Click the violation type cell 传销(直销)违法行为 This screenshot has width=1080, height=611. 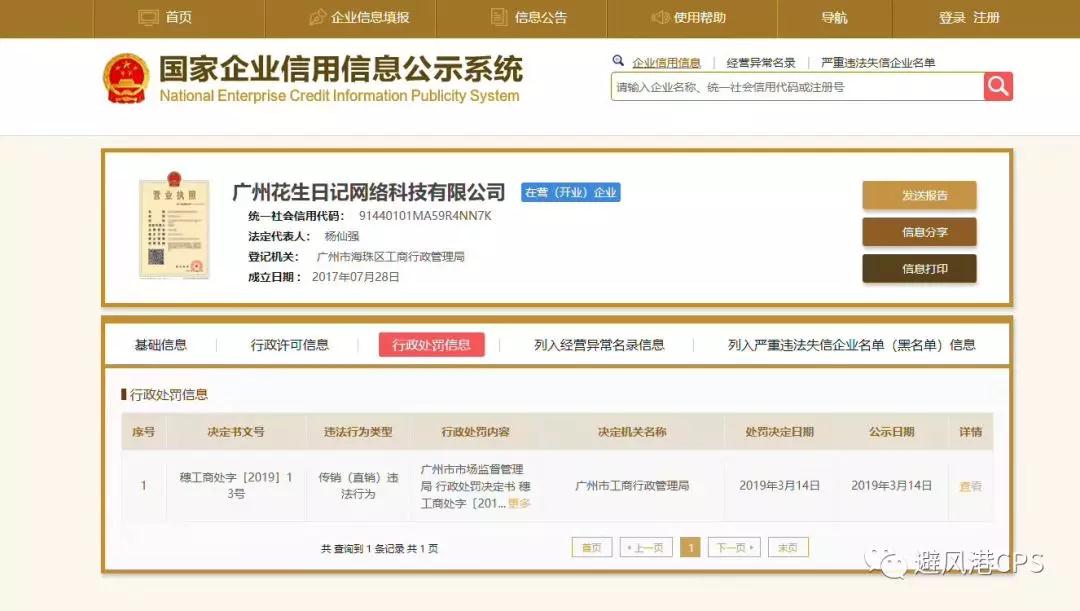point(358,486)
